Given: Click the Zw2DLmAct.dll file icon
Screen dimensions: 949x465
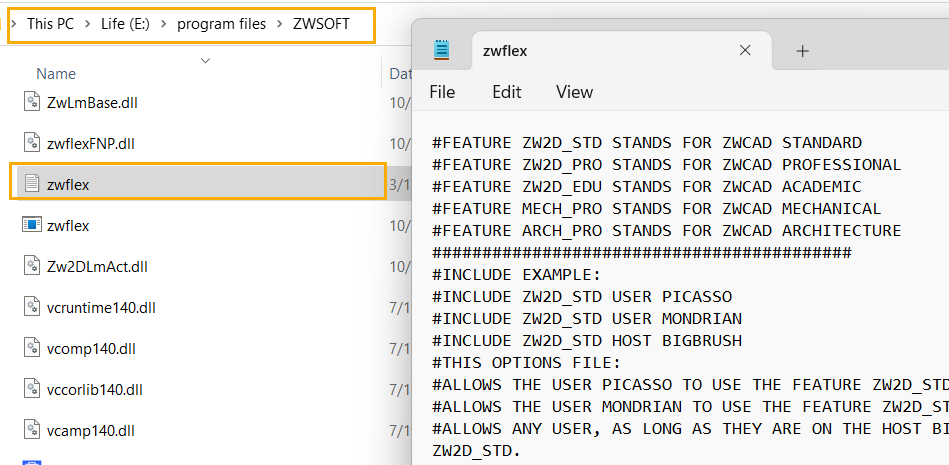Looking at the screenshot, I should (x=32, y=266).
